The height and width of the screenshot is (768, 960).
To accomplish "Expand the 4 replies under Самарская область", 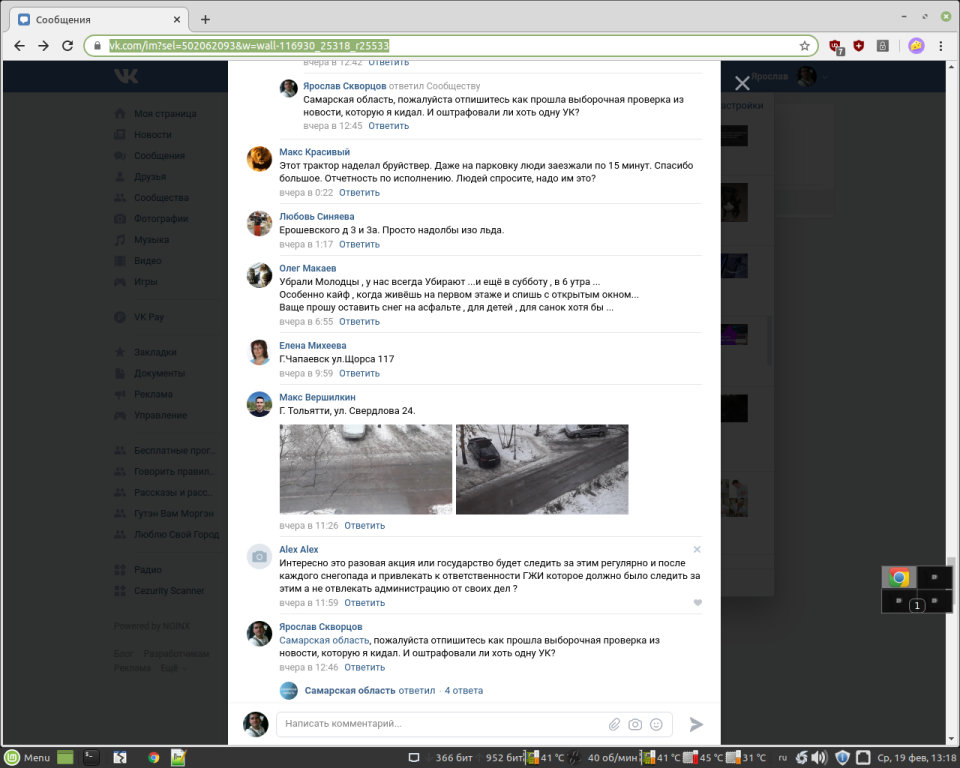I will (x=464, y=690).
